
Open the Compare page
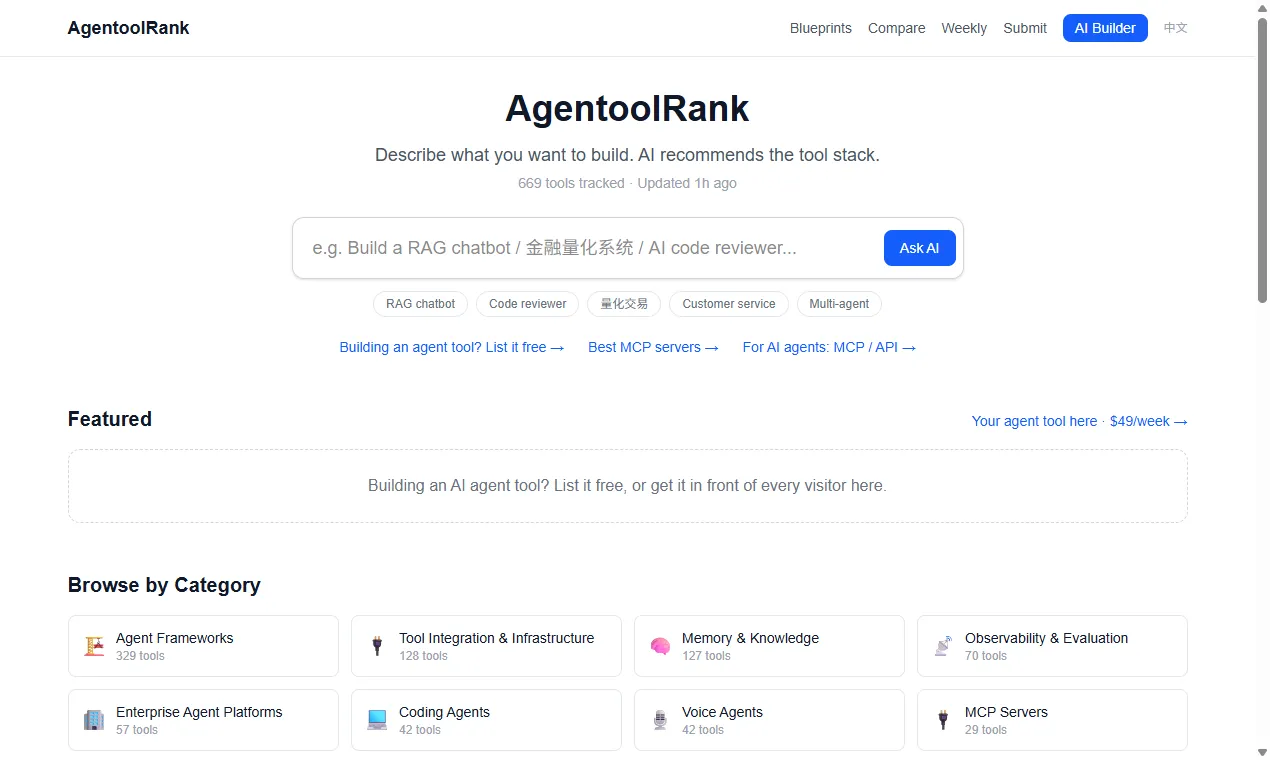(x=896, y=28)
